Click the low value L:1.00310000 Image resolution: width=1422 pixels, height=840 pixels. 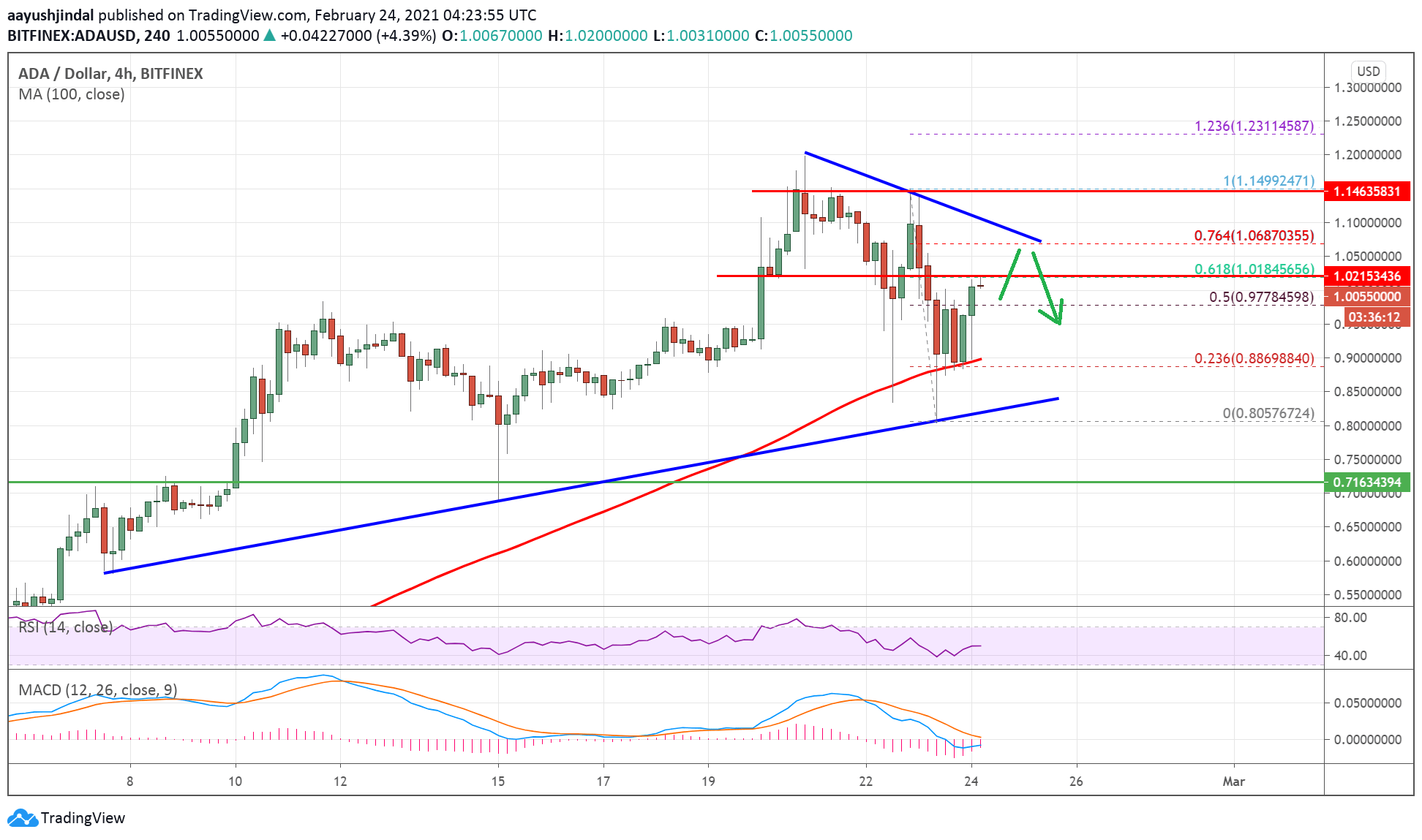coord(701,35)
